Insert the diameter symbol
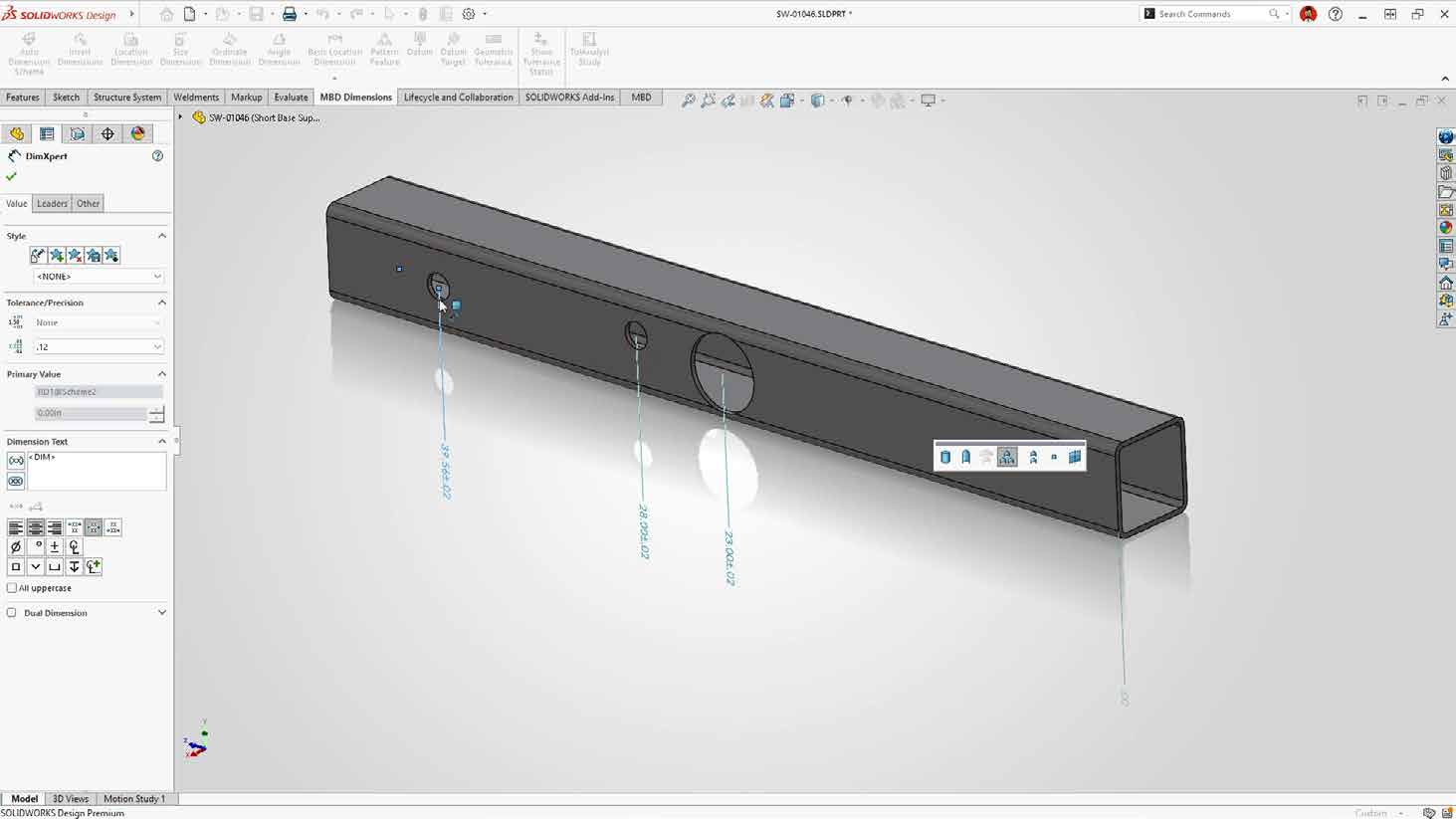This screenshot has height=819, width=1456. (x=16, y=547)
